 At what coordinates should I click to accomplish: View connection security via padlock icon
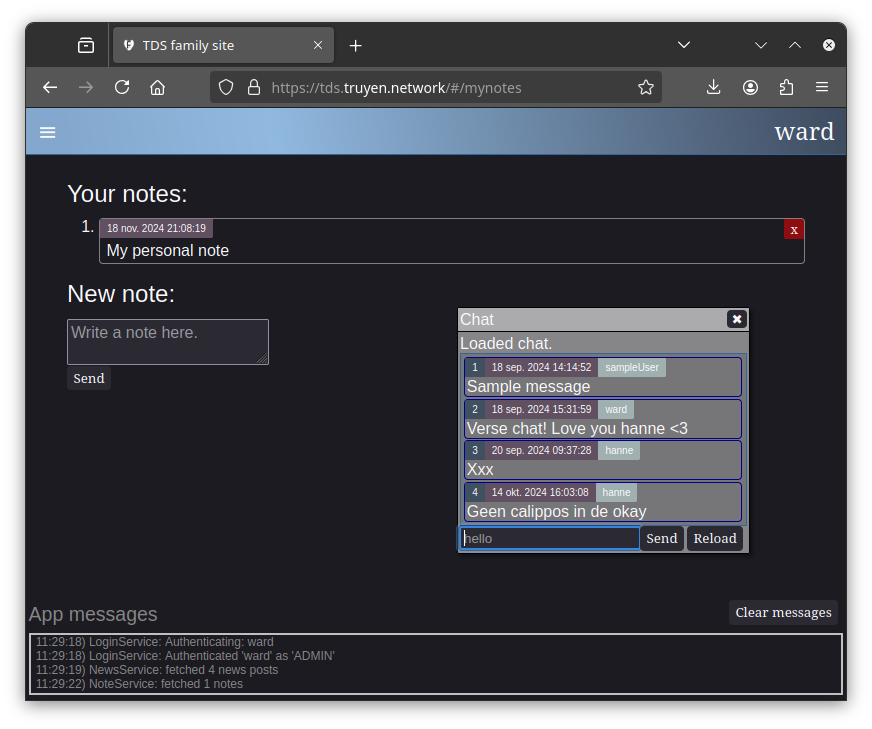(x=253, y=87)
